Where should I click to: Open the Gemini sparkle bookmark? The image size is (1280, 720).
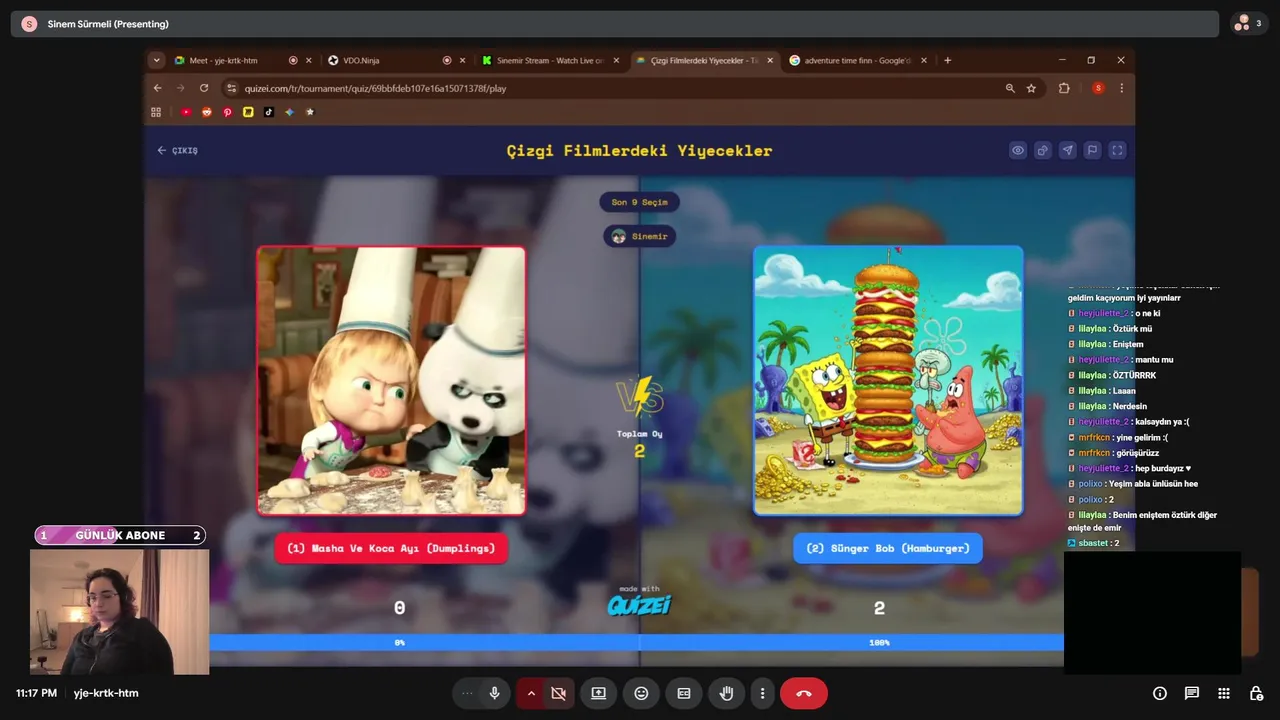click(x=289, y=112)
